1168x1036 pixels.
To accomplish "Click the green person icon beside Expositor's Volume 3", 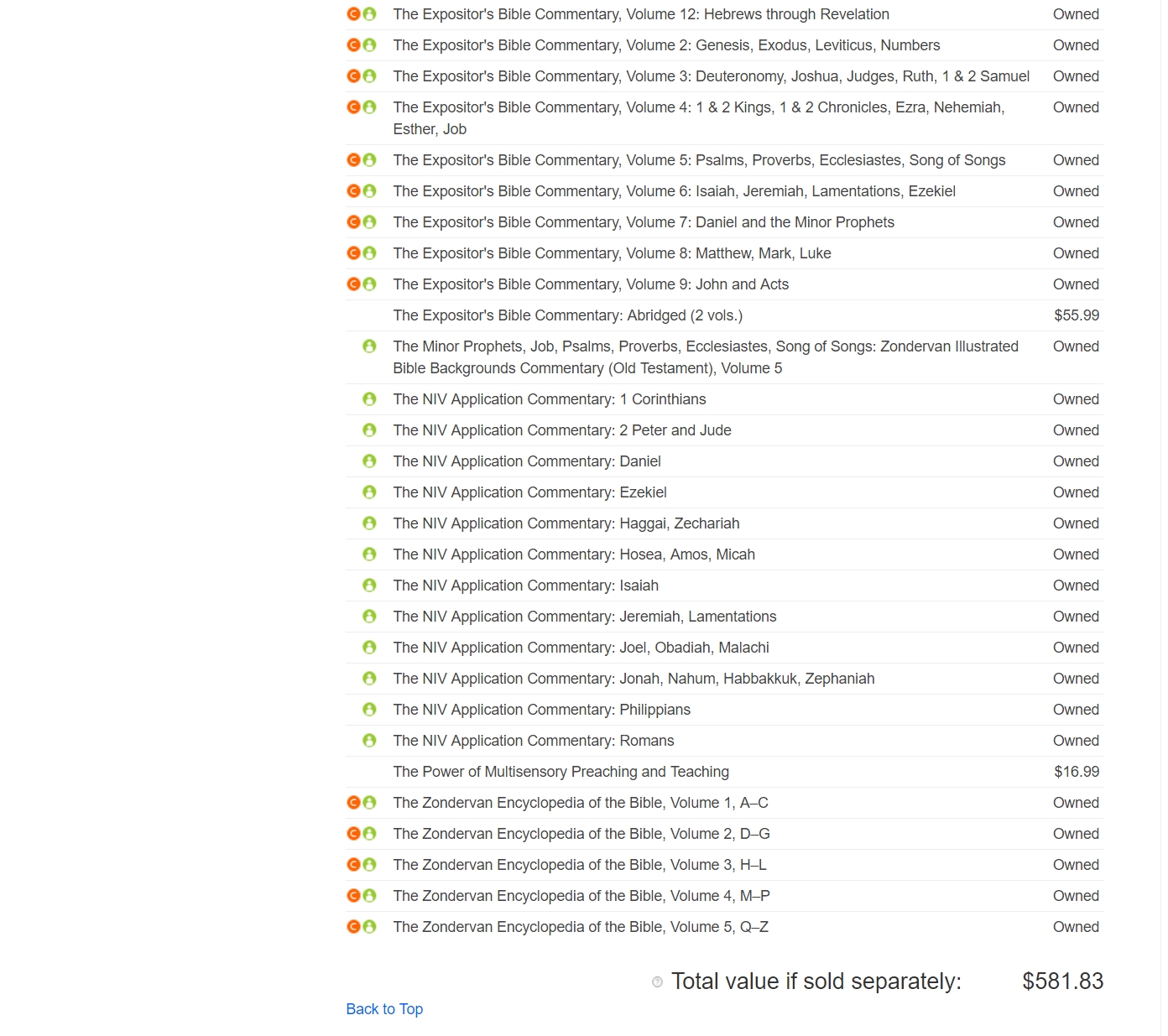I will (369, 76).
